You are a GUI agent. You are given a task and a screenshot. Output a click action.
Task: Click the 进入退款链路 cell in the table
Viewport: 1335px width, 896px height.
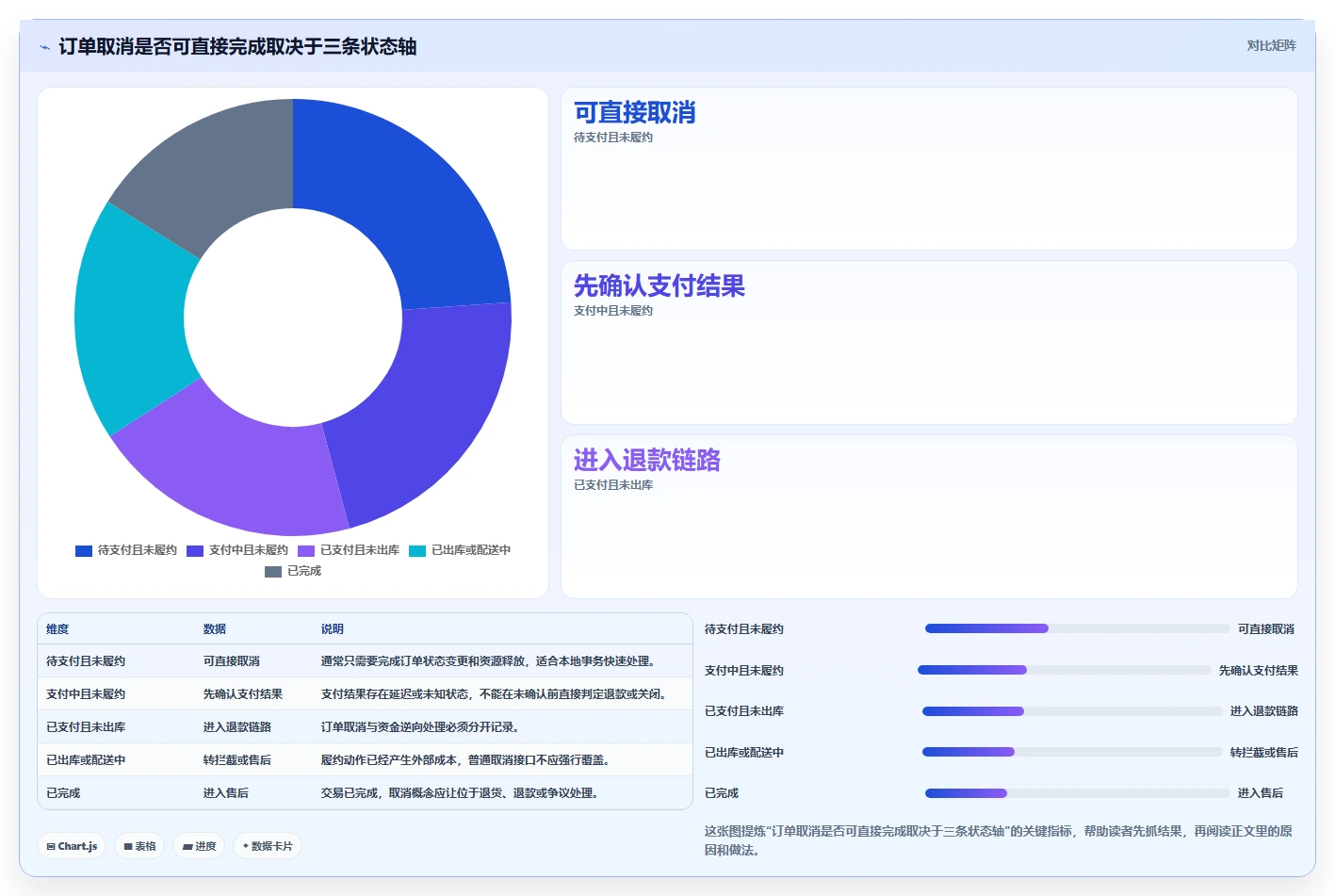coord(237,727)
